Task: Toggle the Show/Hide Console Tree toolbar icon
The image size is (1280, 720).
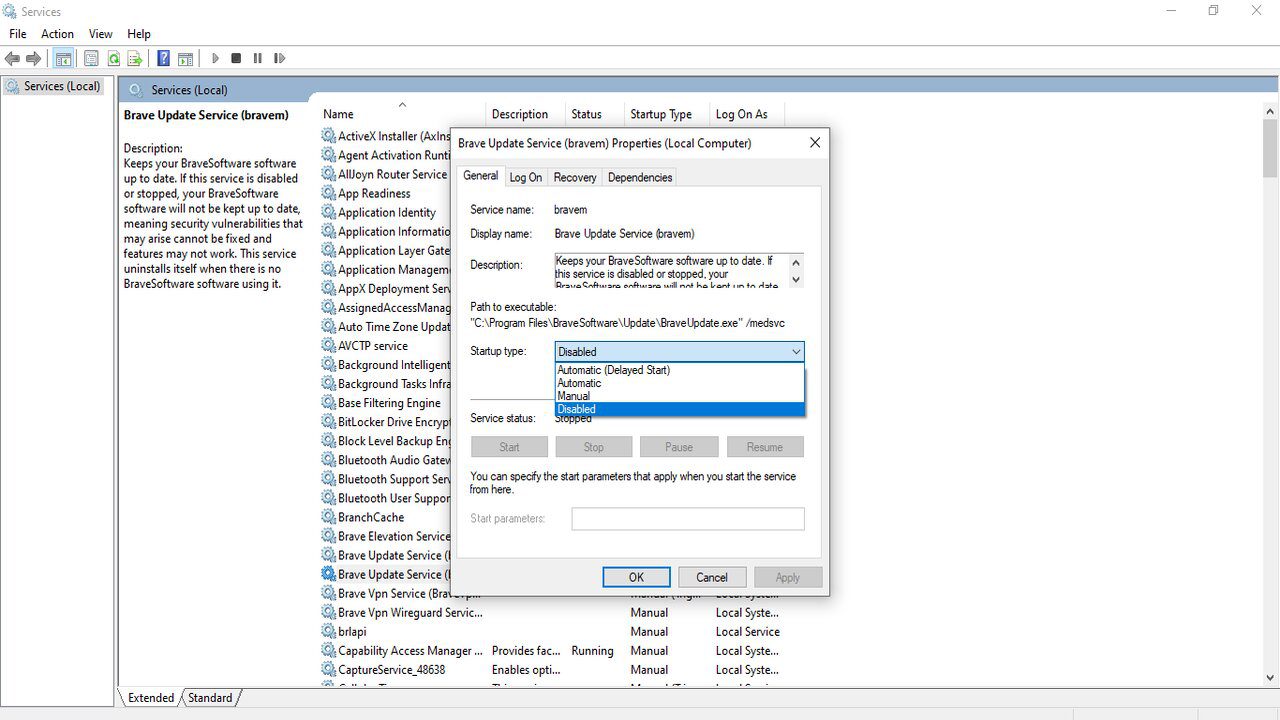Action: [x=63, y=59]
